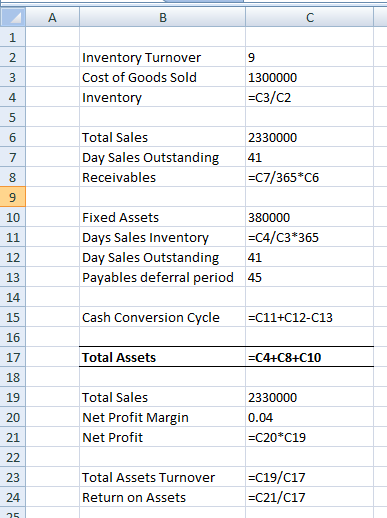Select row 2 header
387x518 pixels.
[x=13, y=57]
